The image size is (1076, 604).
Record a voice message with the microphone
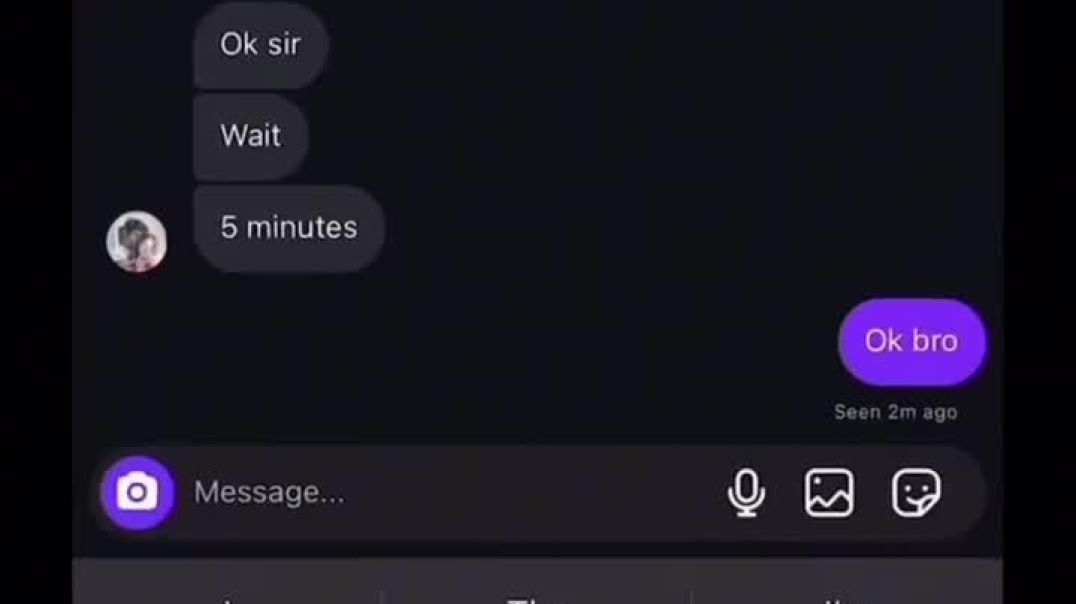[x=746, y=492]
